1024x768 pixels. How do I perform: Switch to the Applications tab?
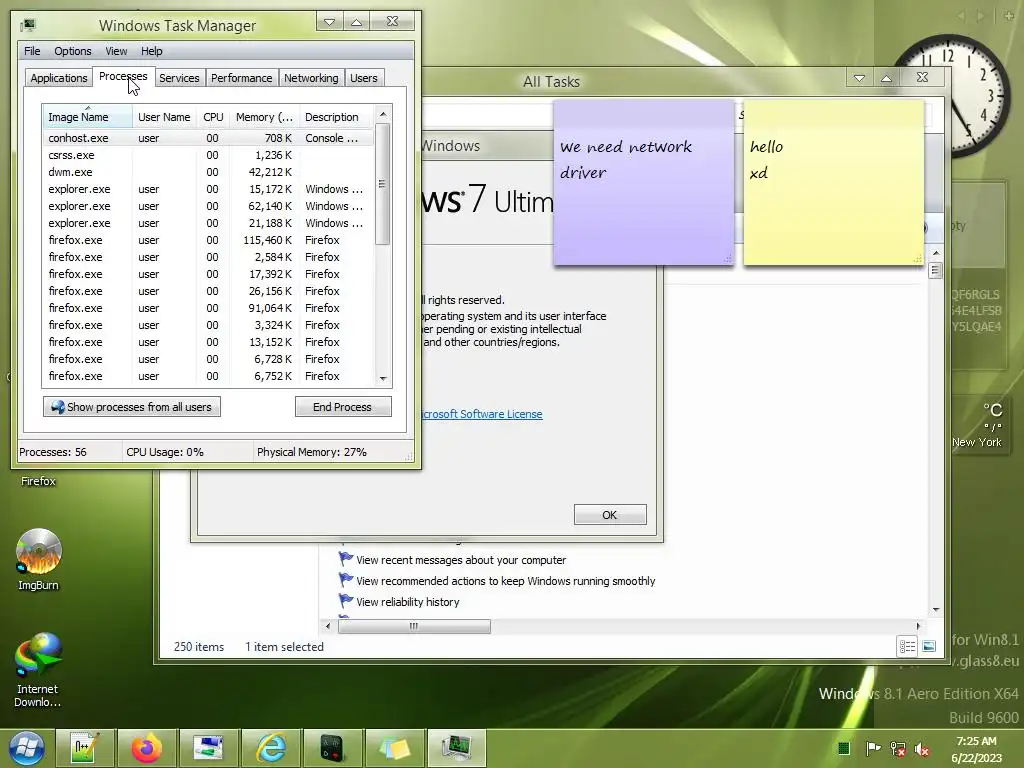point(59,78)
